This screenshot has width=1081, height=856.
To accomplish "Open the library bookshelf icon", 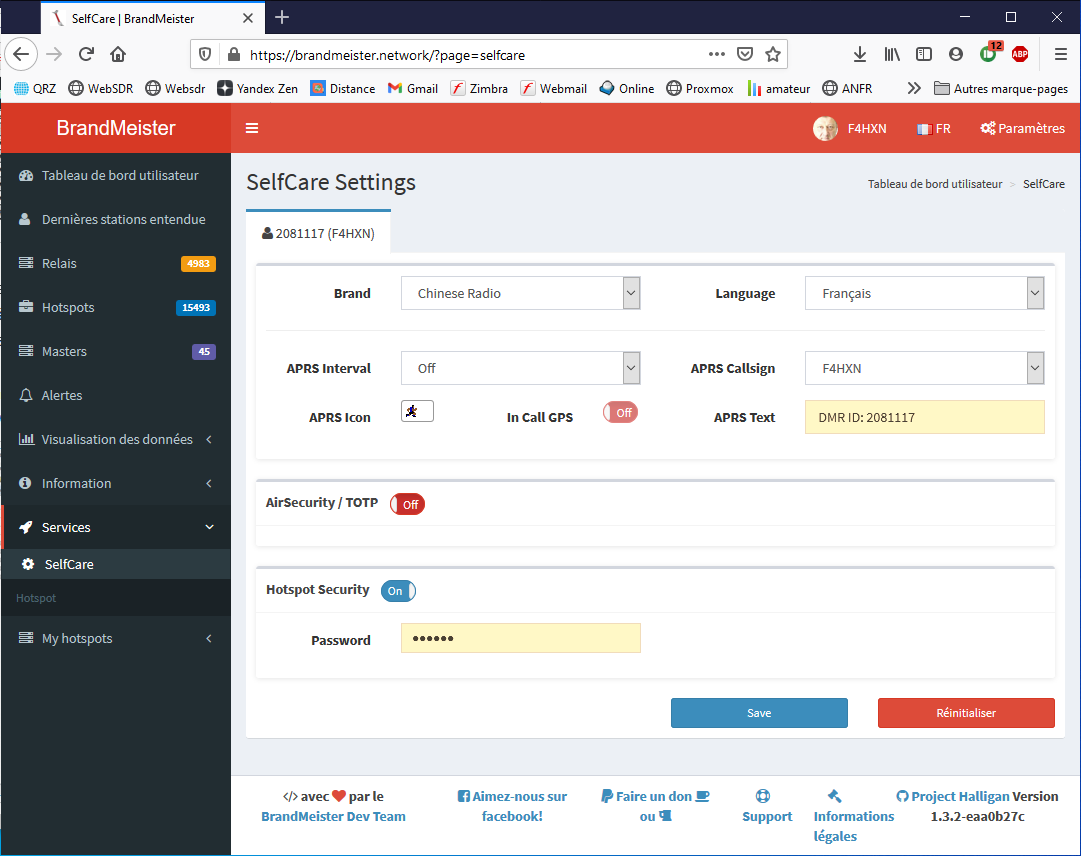I will point(891,54).
